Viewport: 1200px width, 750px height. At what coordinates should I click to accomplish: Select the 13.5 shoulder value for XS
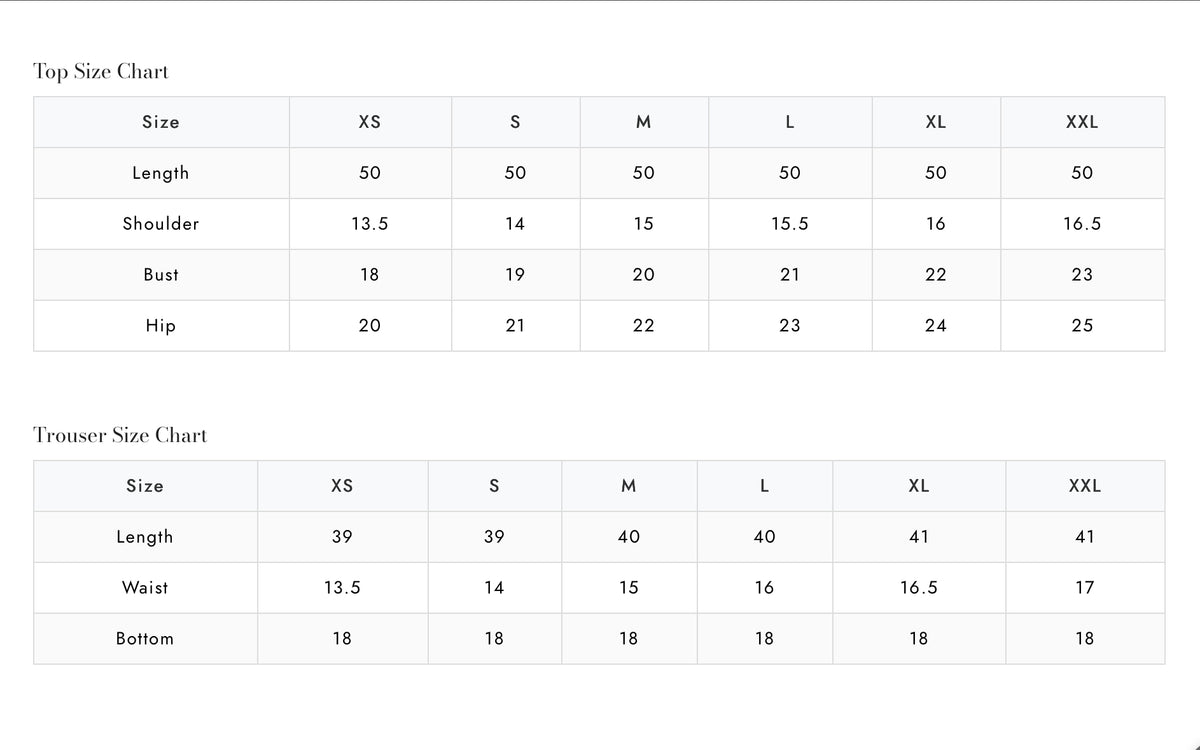(x=370, y=224)
